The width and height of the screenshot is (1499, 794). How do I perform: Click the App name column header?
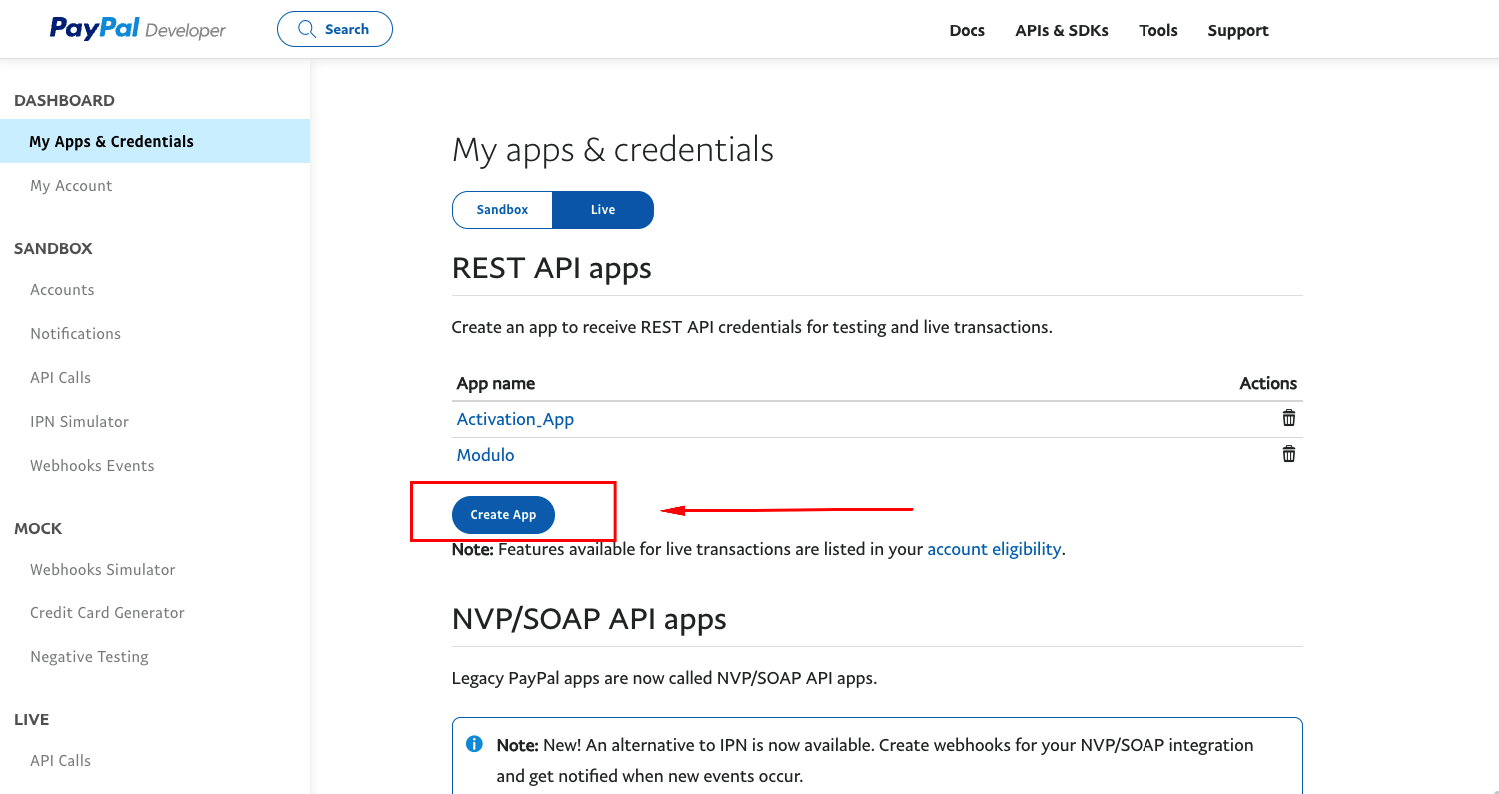[496, 383]
